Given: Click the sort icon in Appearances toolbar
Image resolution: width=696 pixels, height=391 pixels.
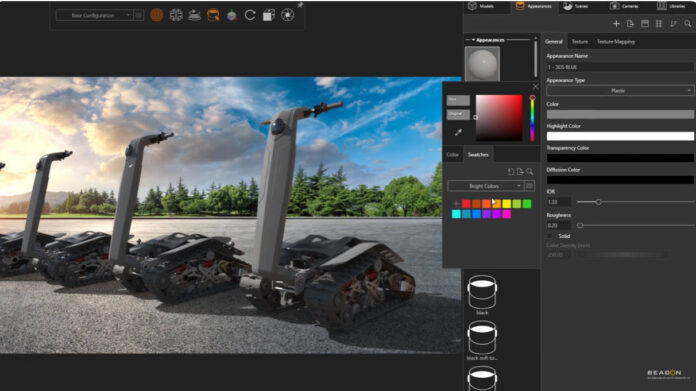Looking at the screenshot, I should point(673,24).
